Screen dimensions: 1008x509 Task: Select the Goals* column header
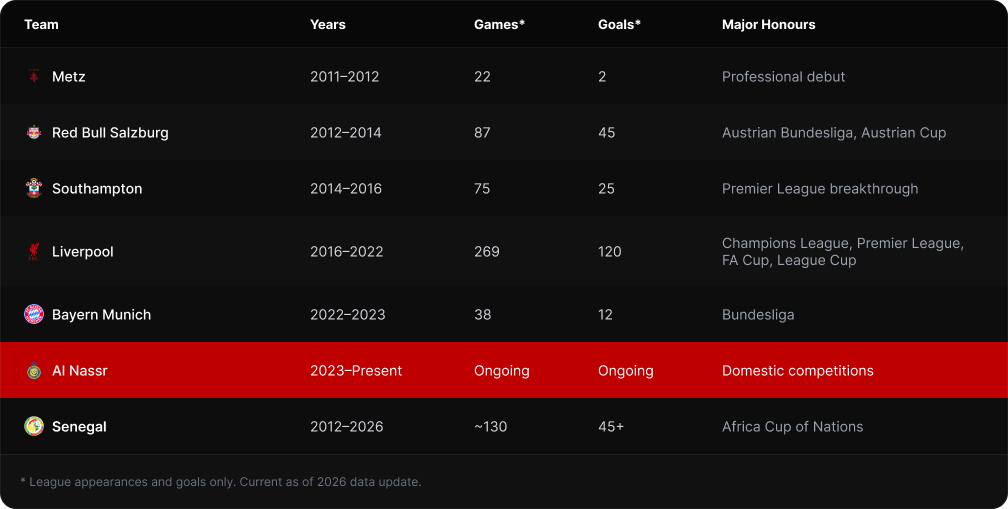pos(619,24)
